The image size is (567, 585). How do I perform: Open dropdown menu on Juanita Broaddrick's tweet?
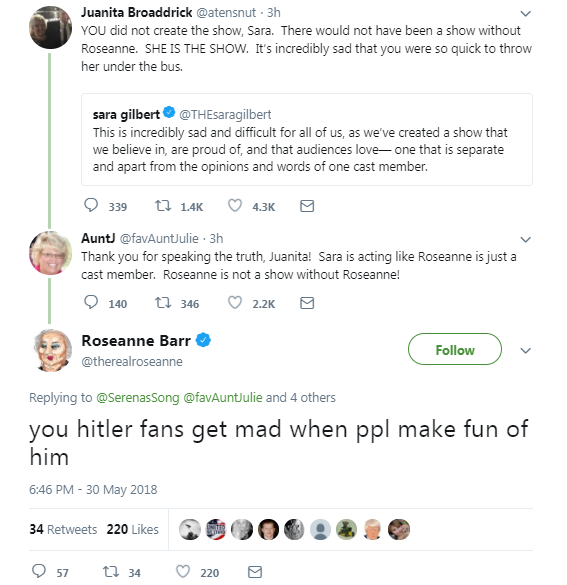coord(525,14)
